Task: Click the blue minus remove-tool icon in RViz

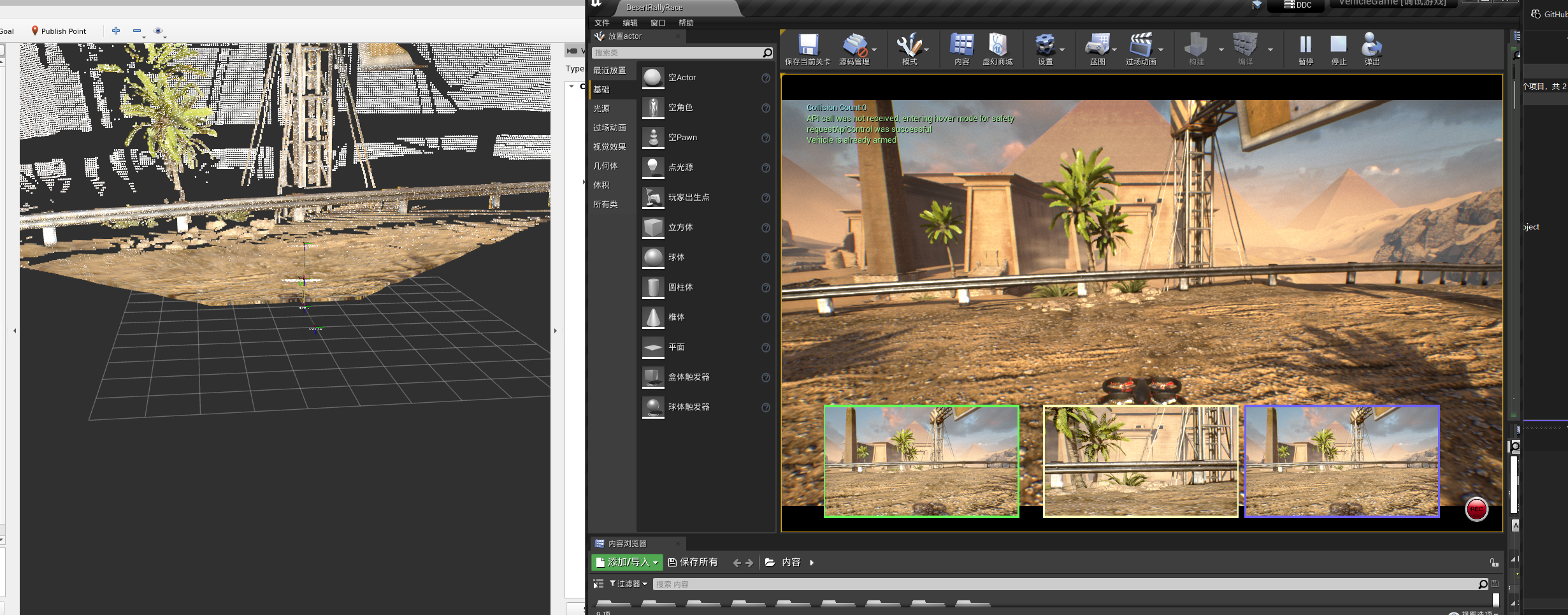Action: [137, 31]
